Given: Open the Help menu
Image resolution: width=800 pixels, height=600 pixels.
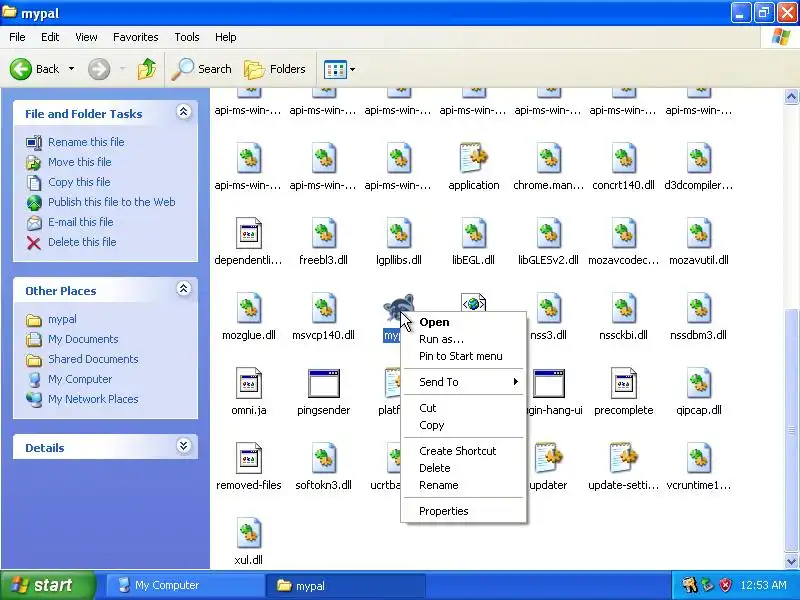Looking at the screenshot, I should pos(226,37).
